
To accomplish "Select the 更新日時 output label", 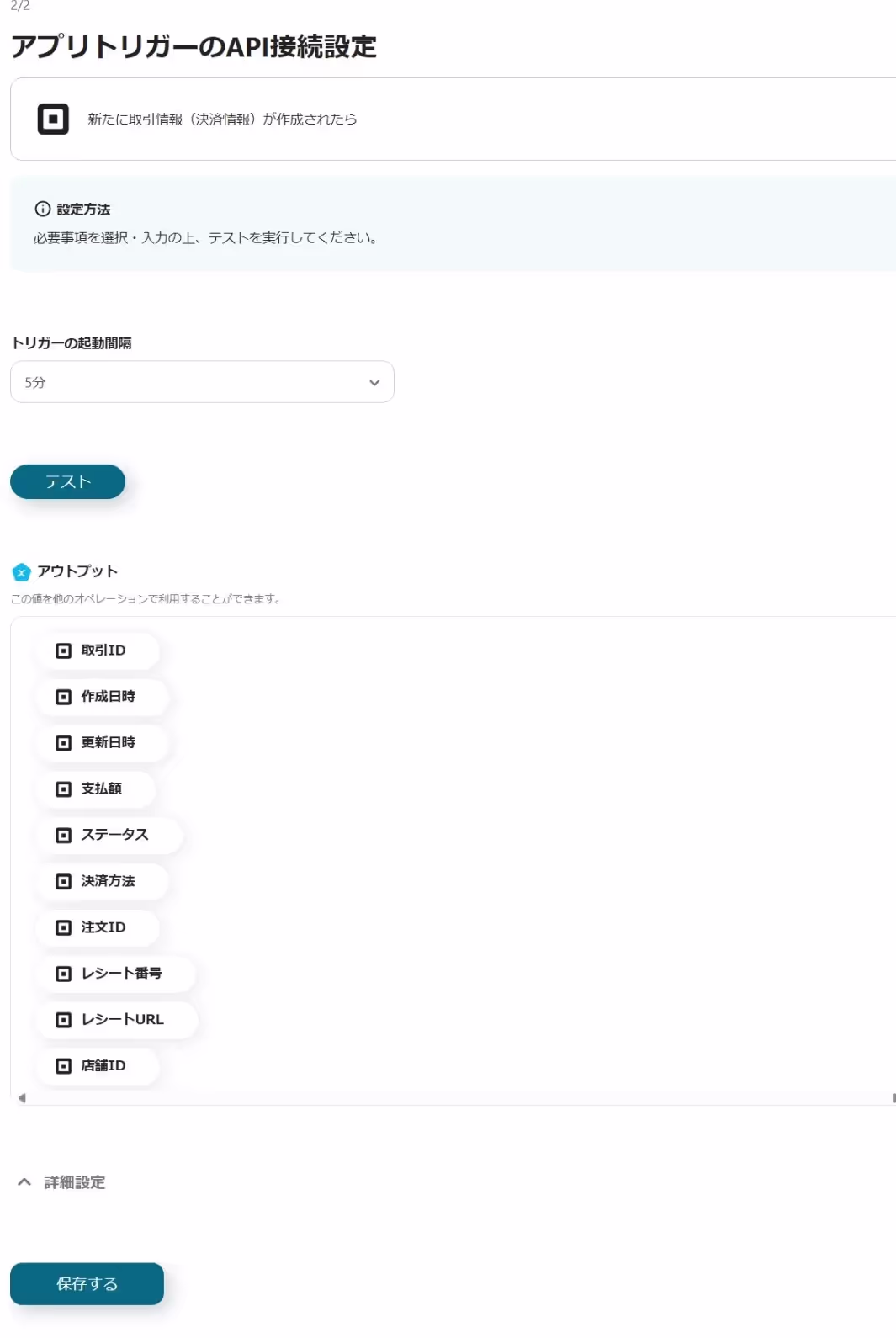I will tap(108, 743).
